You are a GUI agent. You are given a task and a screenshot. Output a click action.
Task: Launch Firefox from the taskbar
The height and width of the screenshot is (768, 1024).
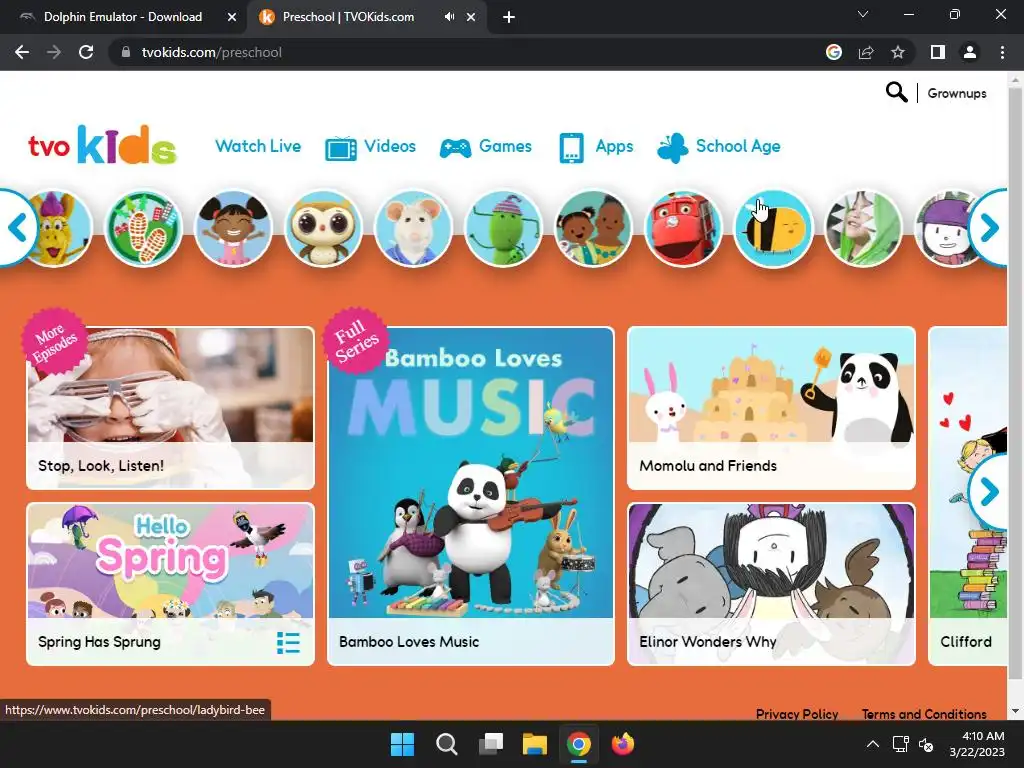click(623, 744)
